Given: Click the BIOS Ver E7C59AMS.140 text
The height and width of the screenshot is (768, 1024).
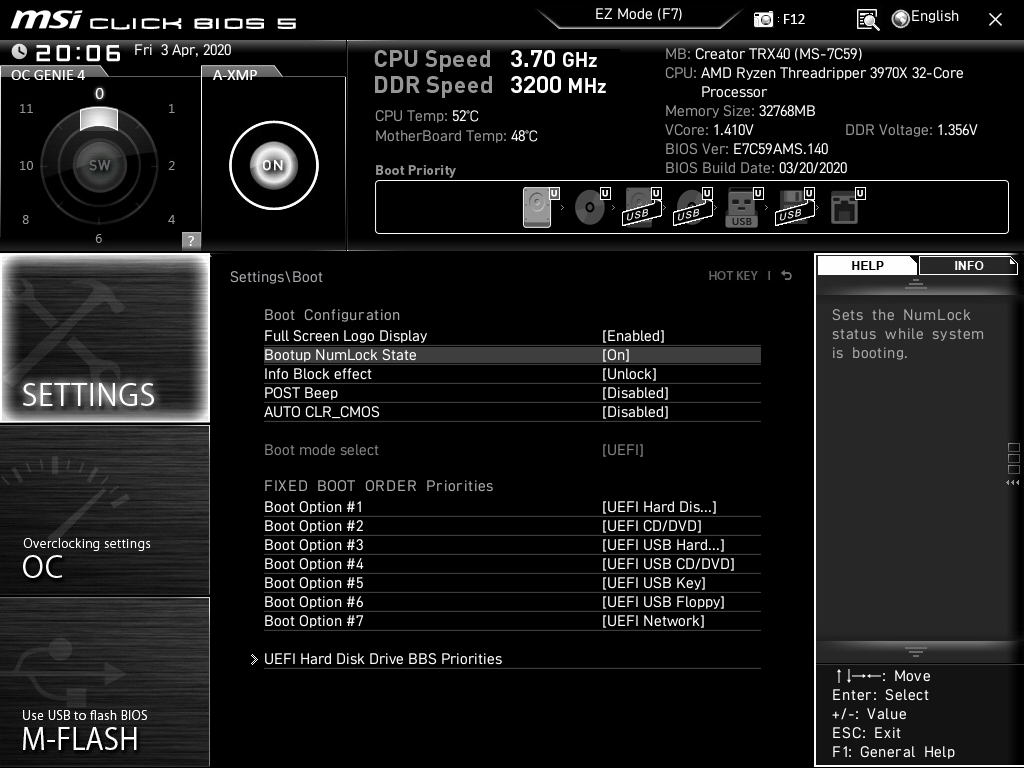Looking at the screenshot, I should [746, 149].
